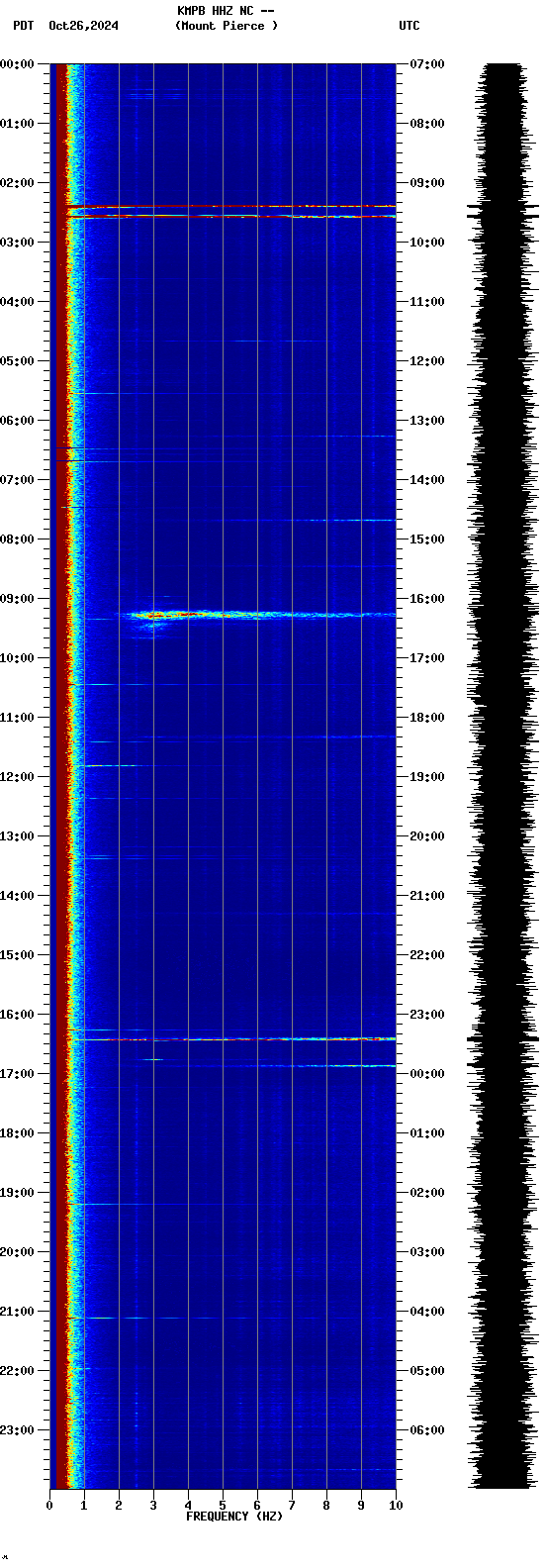Click the UTC time label '03:00'

pos(427,1252)
